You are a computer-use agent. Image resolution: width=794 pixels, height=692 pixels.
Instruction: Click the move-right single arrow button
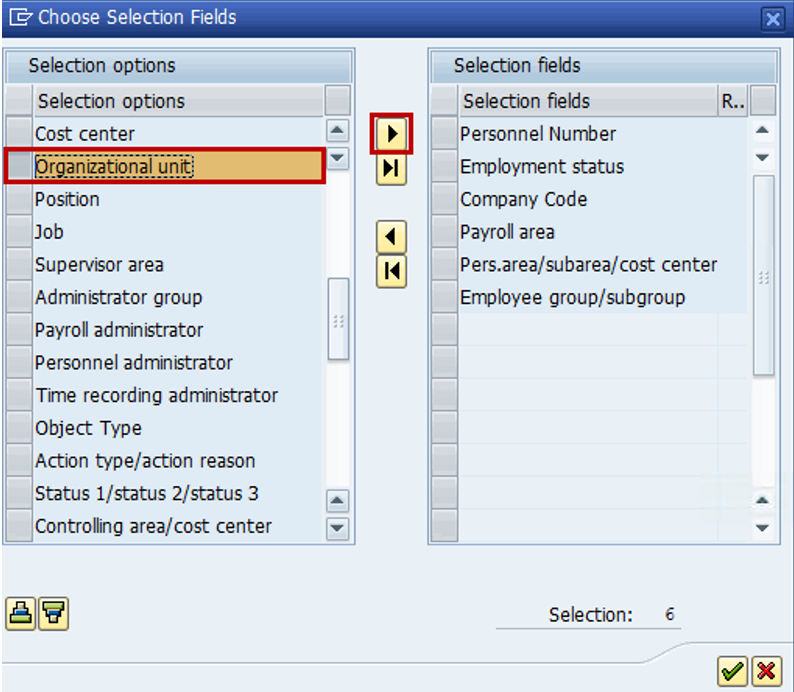[x=391, y=133]
